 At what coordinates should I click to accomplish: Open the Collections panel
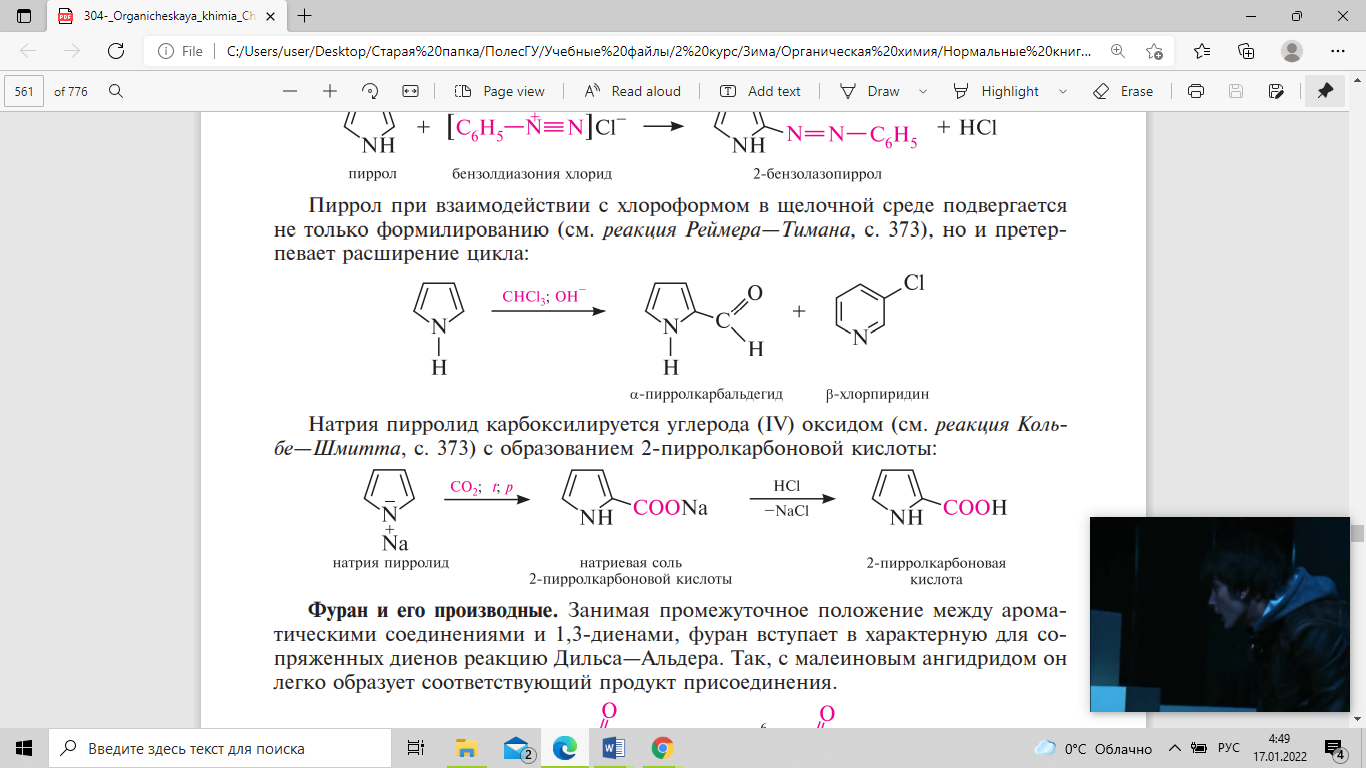click(x=1246, y=51)
